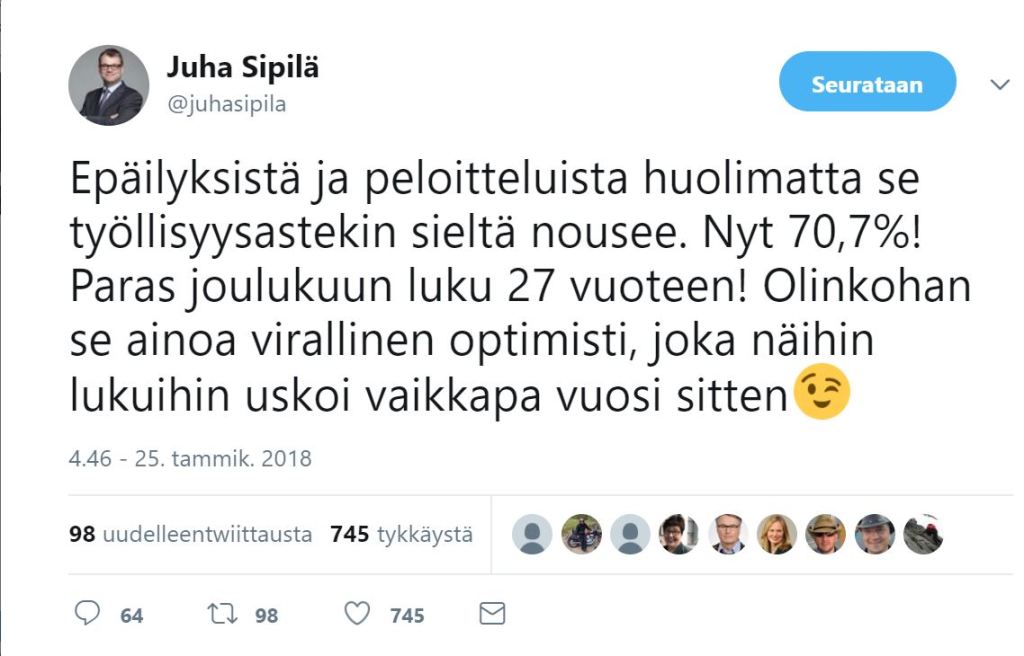Like the tweet with the heart icon
The width and height of the screenshot is (1024, 656).
click(x=360, y=616)
